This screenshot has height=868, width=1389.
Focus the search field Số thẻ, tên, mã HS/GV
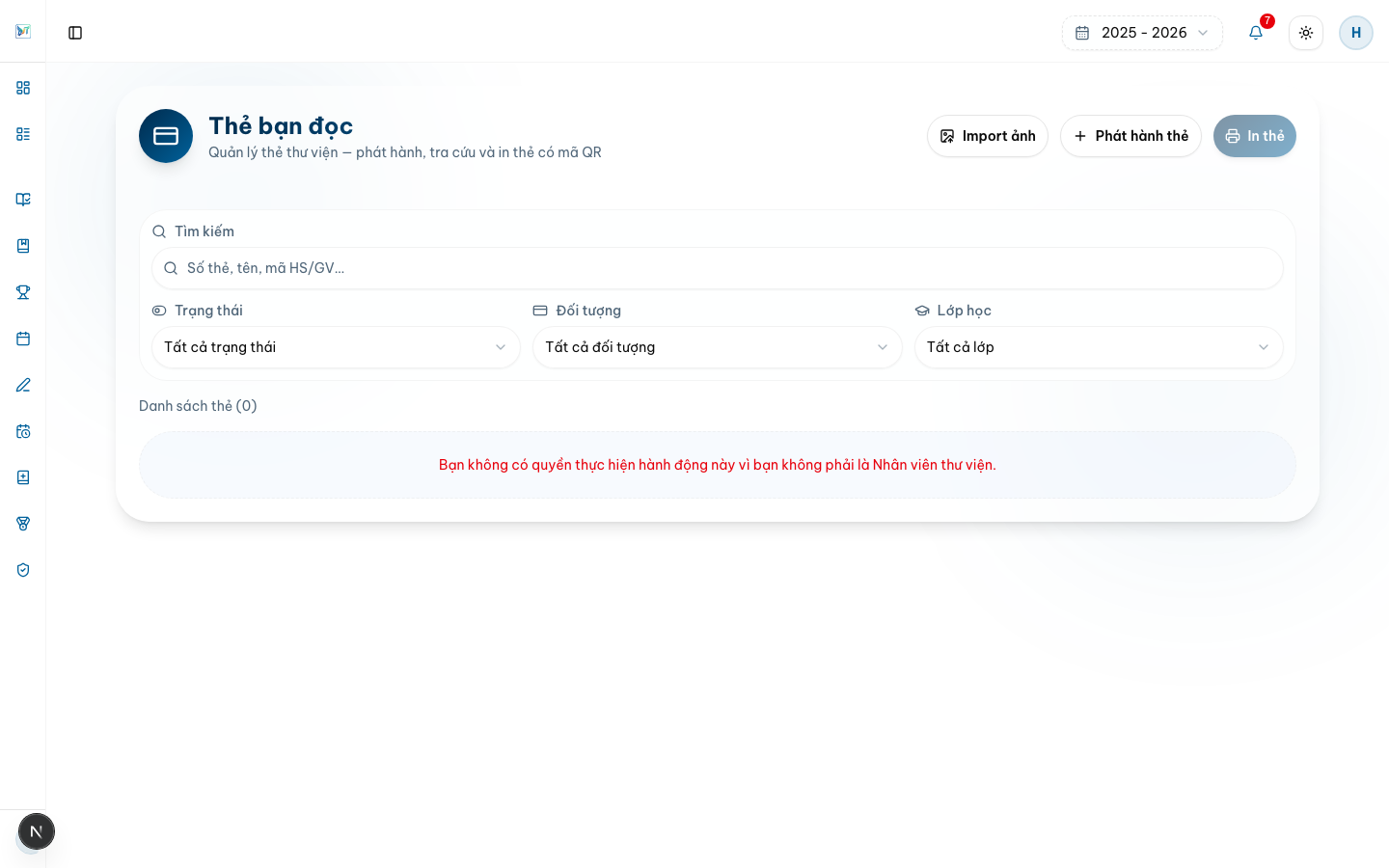tap(718, 268)
